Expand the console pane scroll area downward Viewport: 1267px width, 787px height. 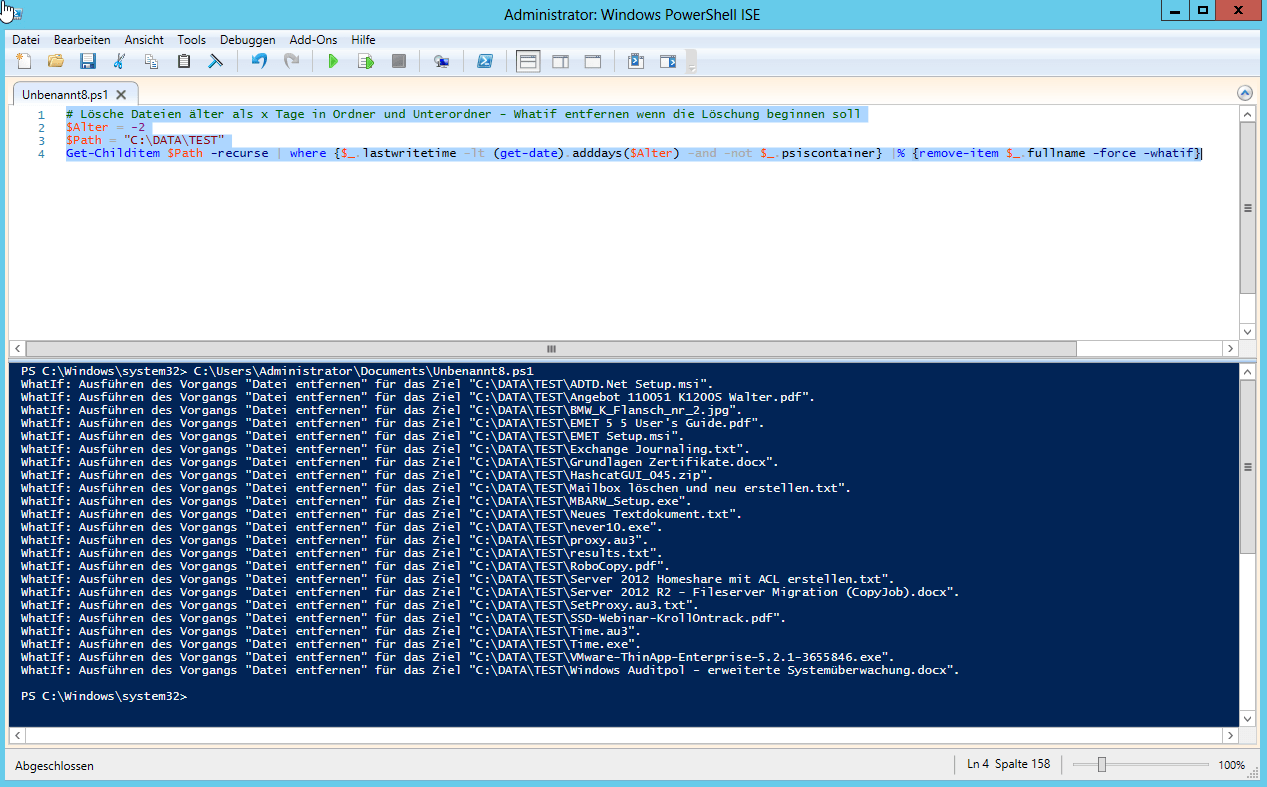(1245, 718)
